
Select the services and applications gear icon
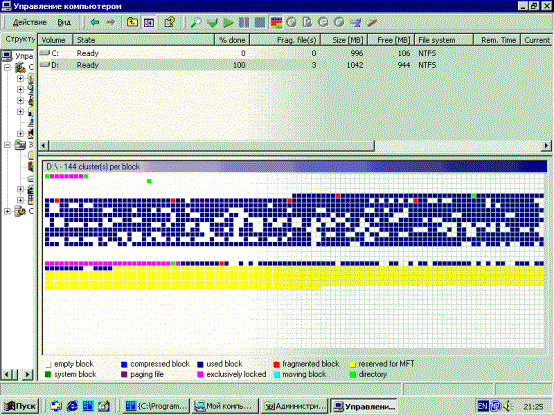pos(20,211)
